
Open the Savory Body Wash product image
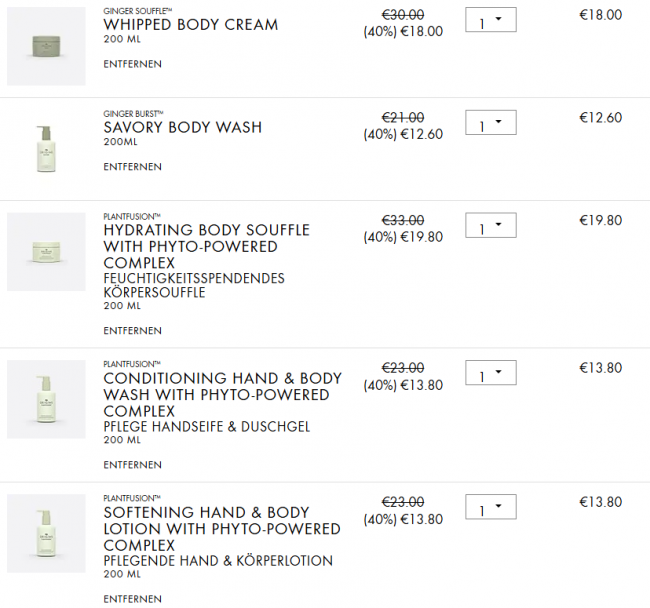[46, 149]
